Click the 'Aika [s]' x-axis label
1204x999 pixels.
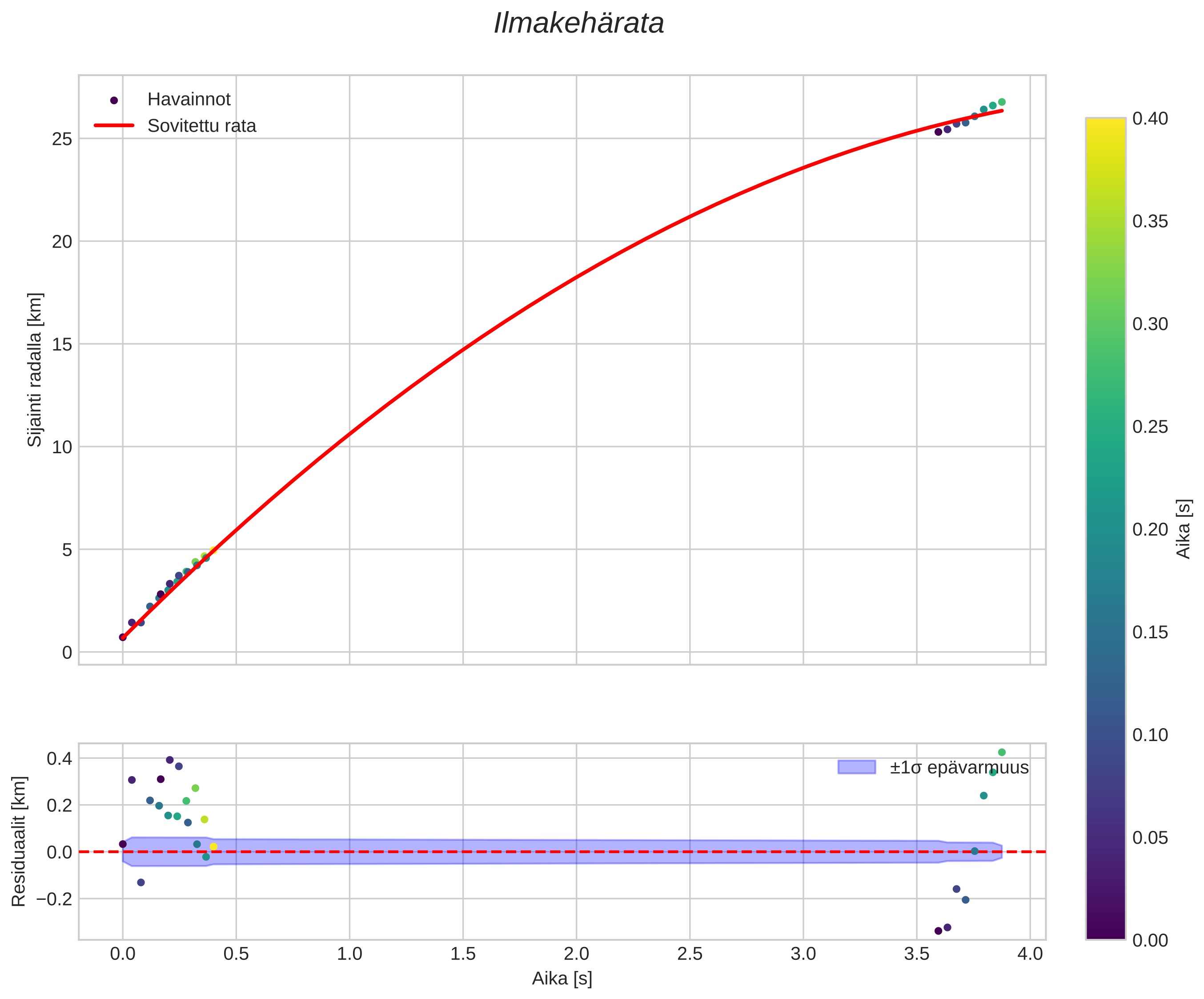point(561,979)
